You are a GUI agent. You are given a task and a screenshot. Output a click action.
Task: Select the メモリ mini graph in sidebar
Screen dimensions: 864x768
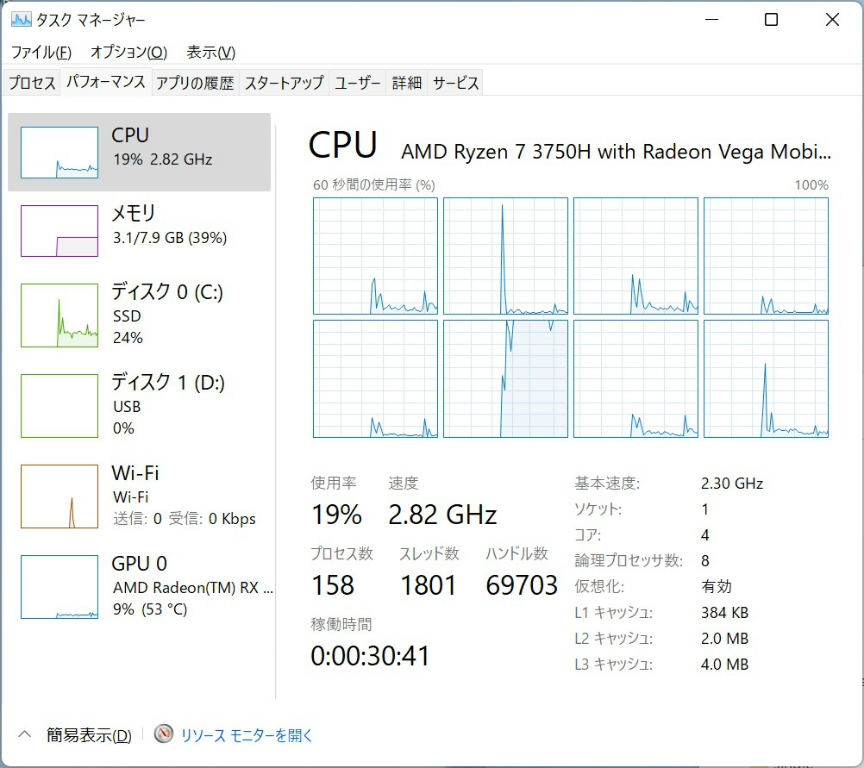point(60,230)
